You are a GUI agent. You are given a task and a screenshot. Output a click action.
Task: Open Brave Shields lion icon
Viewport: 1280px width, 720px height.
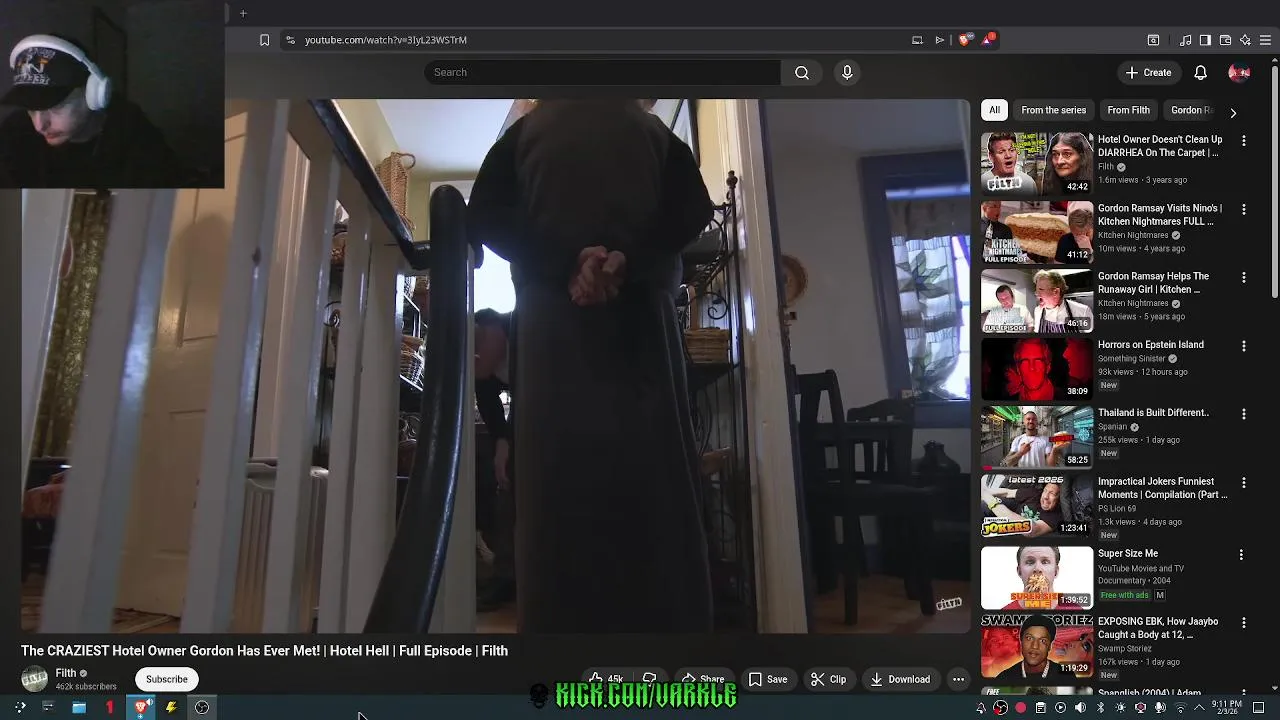(x=964, y=40)
